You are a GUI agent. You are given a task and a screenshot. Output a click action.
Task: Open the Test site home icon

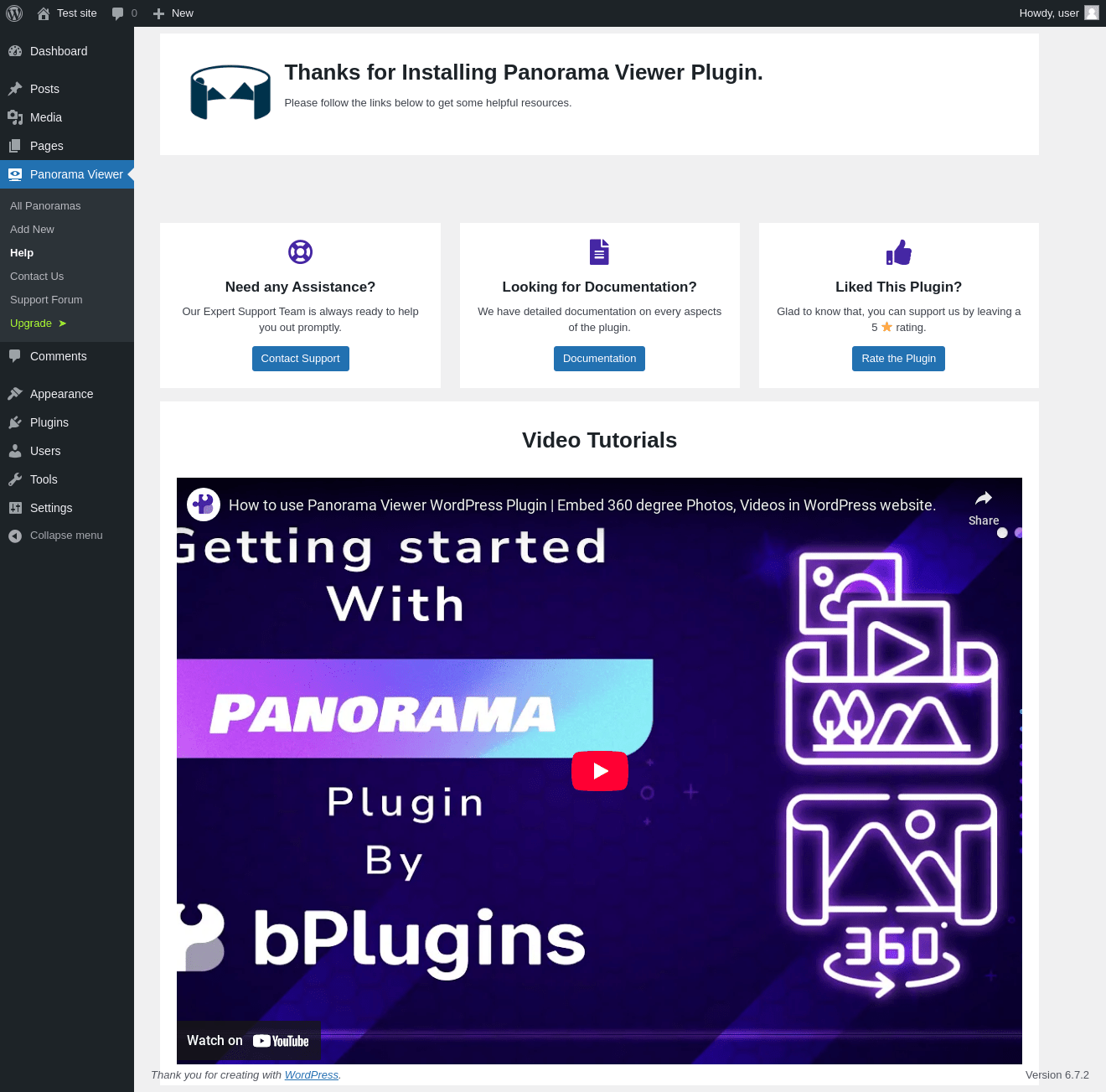coord(44,13)
